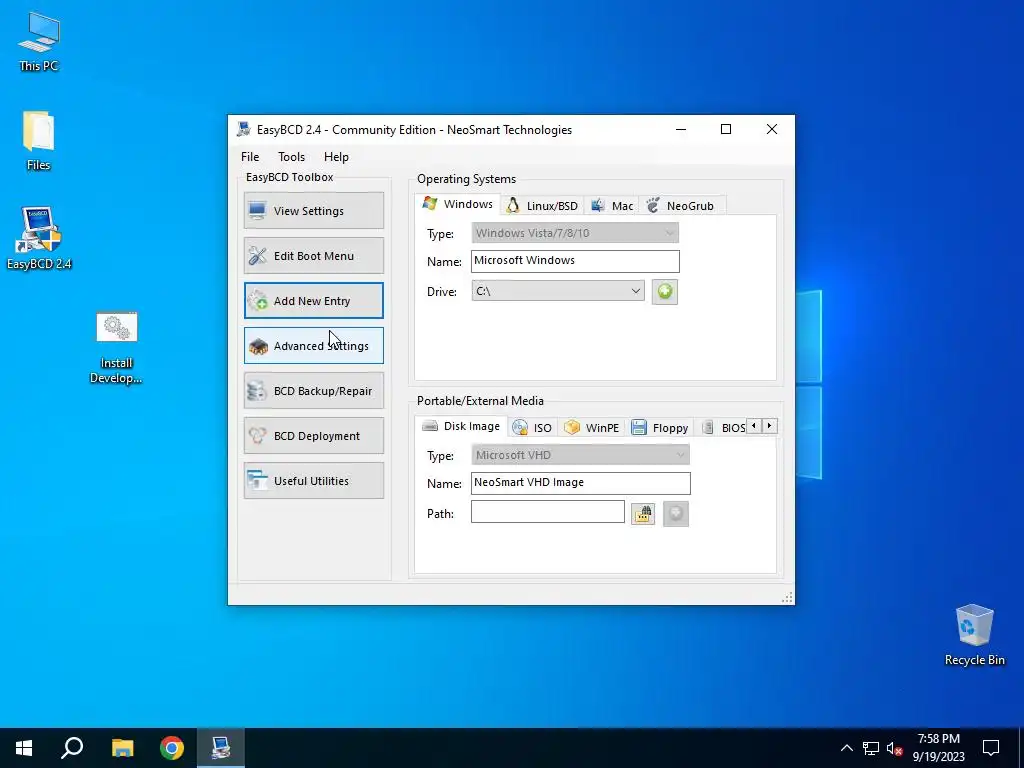
Task: Grab the window resize grip corner
Action: point(787,598)
